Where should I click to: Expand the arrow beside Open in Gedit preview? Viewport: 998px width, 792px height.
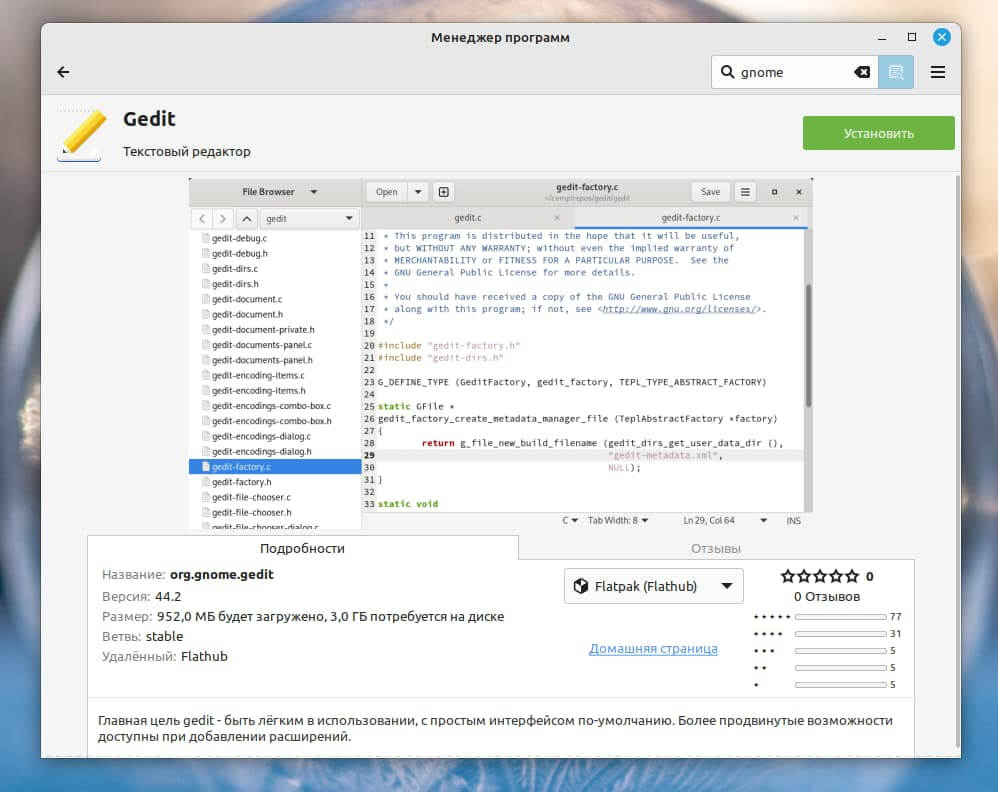tap(418, 192)
